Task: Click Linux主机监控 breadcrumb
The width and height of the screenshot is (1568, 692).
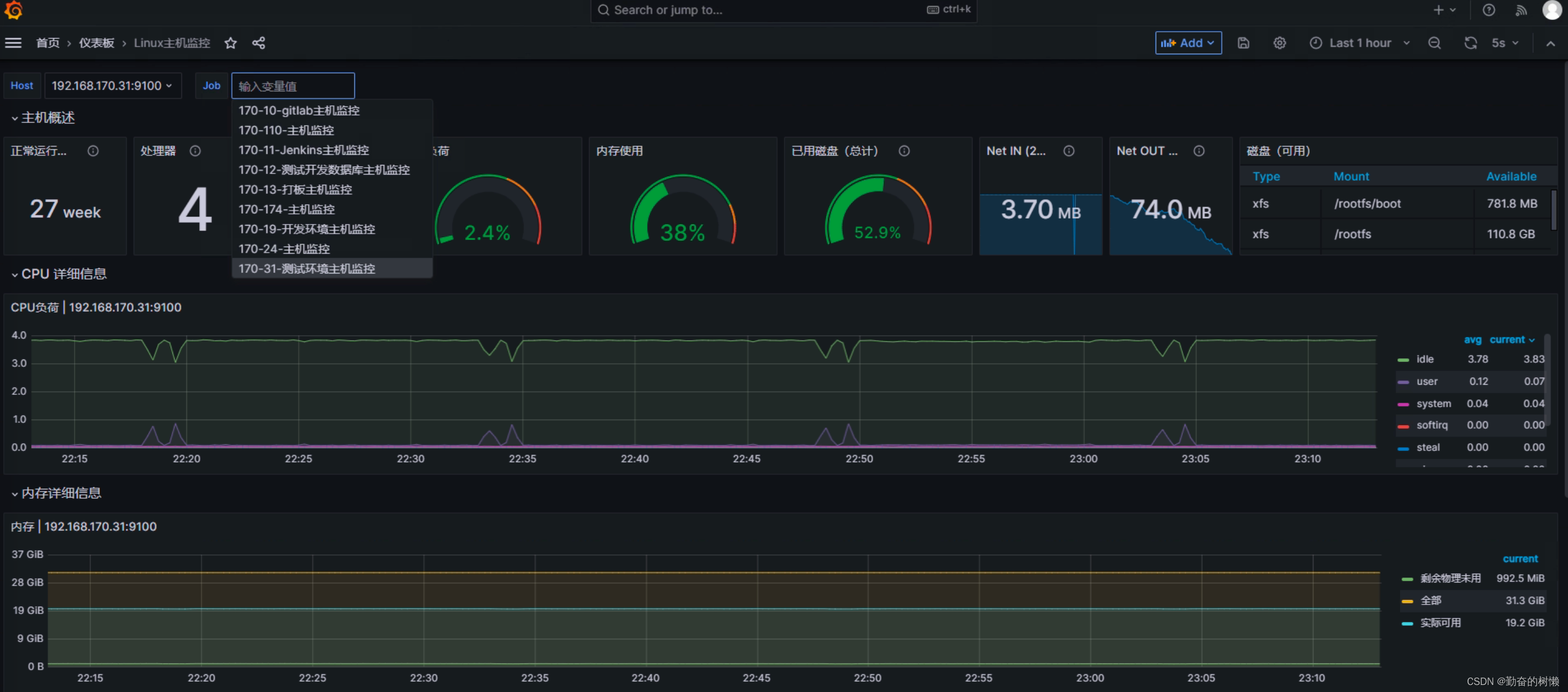Action: tap(172, 42)
